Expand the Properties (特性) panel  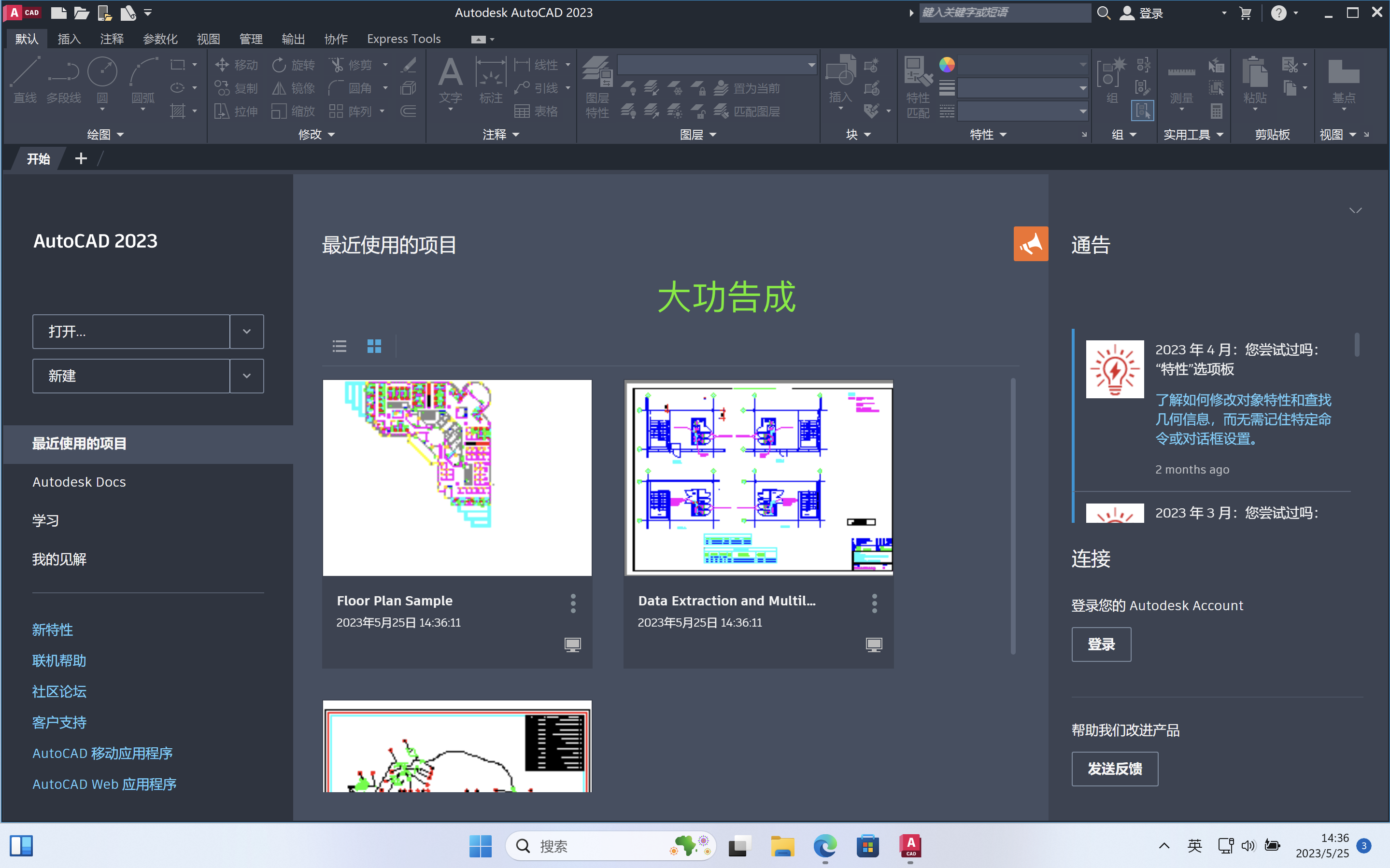988,134
